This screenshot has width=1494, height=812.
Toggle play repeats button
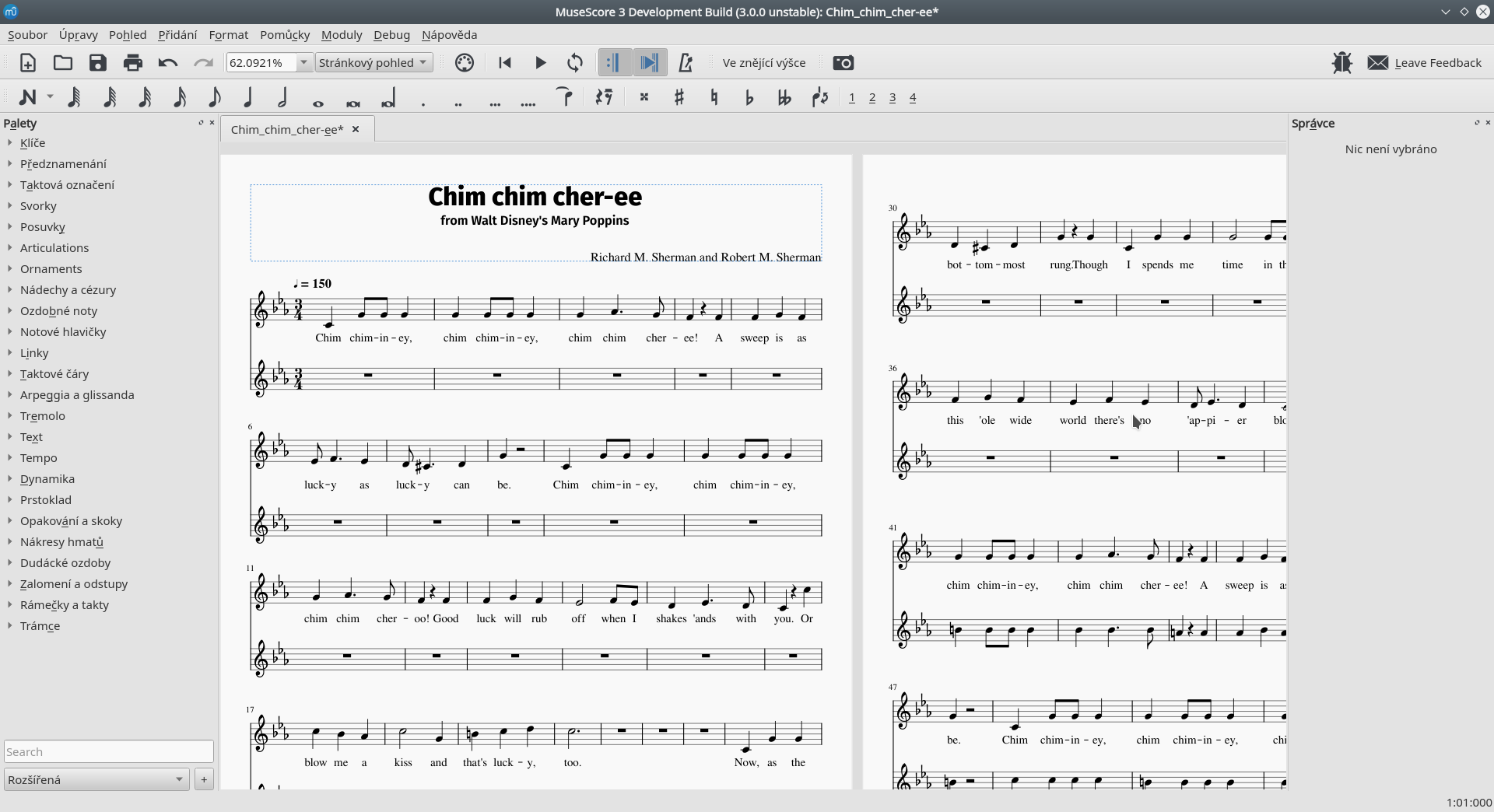coord(615,63)
